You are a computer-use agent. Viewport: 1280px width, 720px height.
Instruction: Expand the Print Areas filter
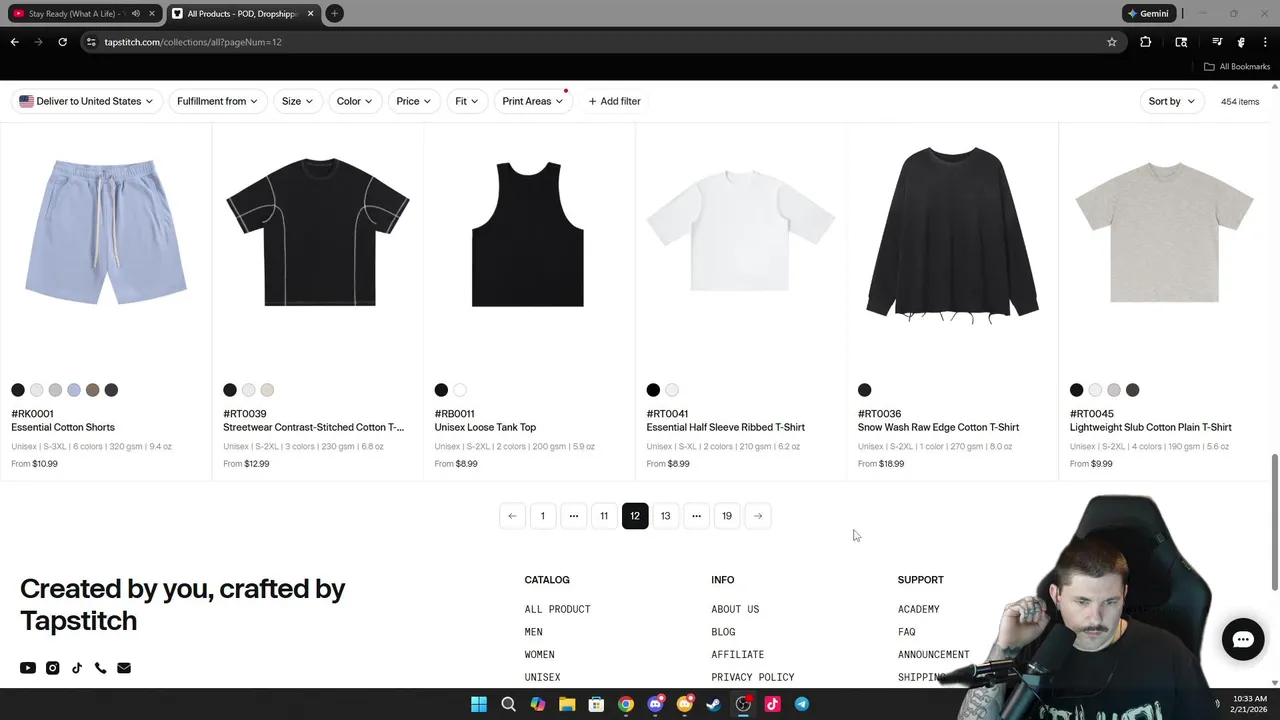[x=532, y=101]
